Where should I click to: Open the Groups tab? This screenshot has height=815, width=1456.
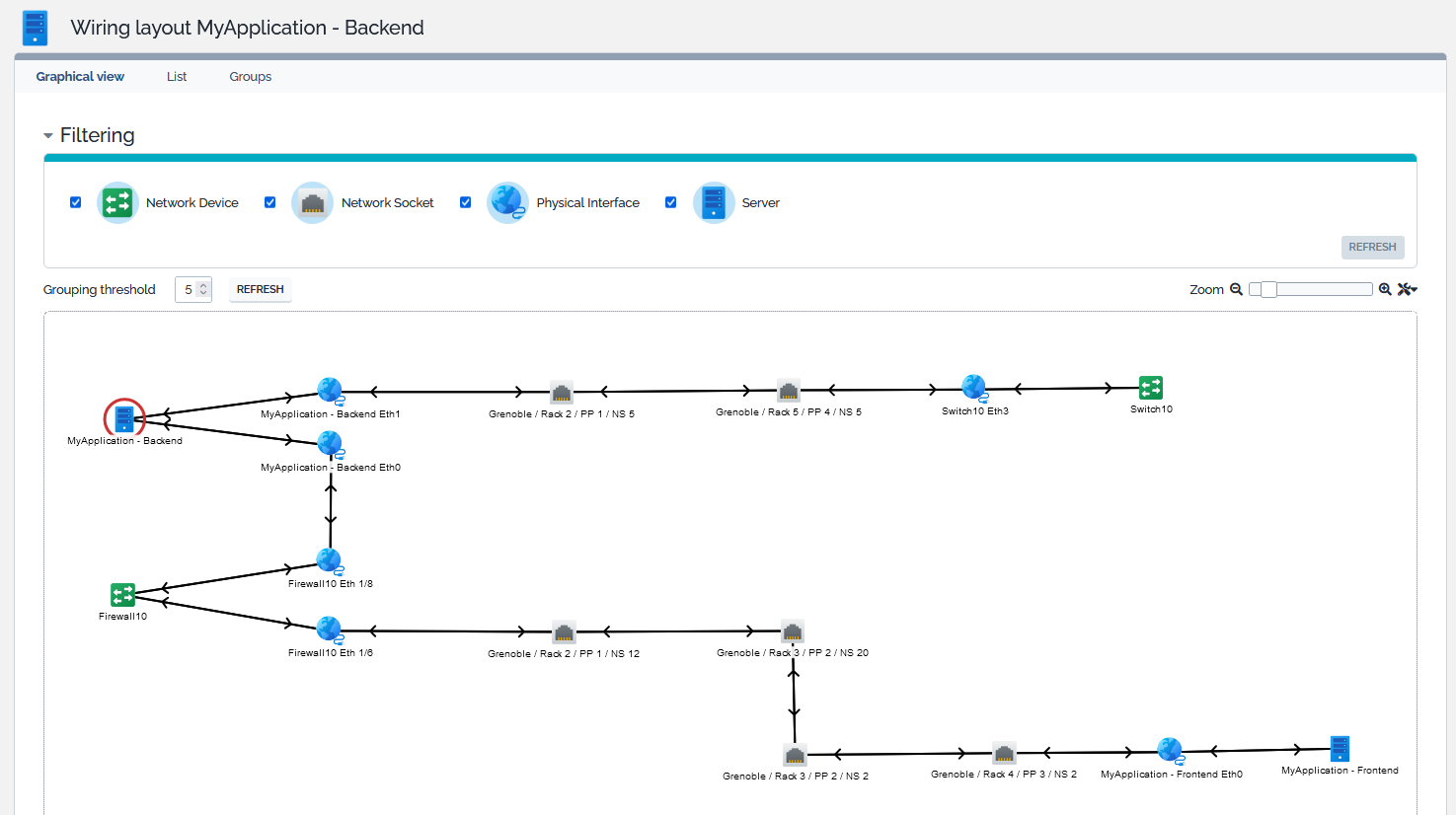pyautogui.click(x=251, y=77)
